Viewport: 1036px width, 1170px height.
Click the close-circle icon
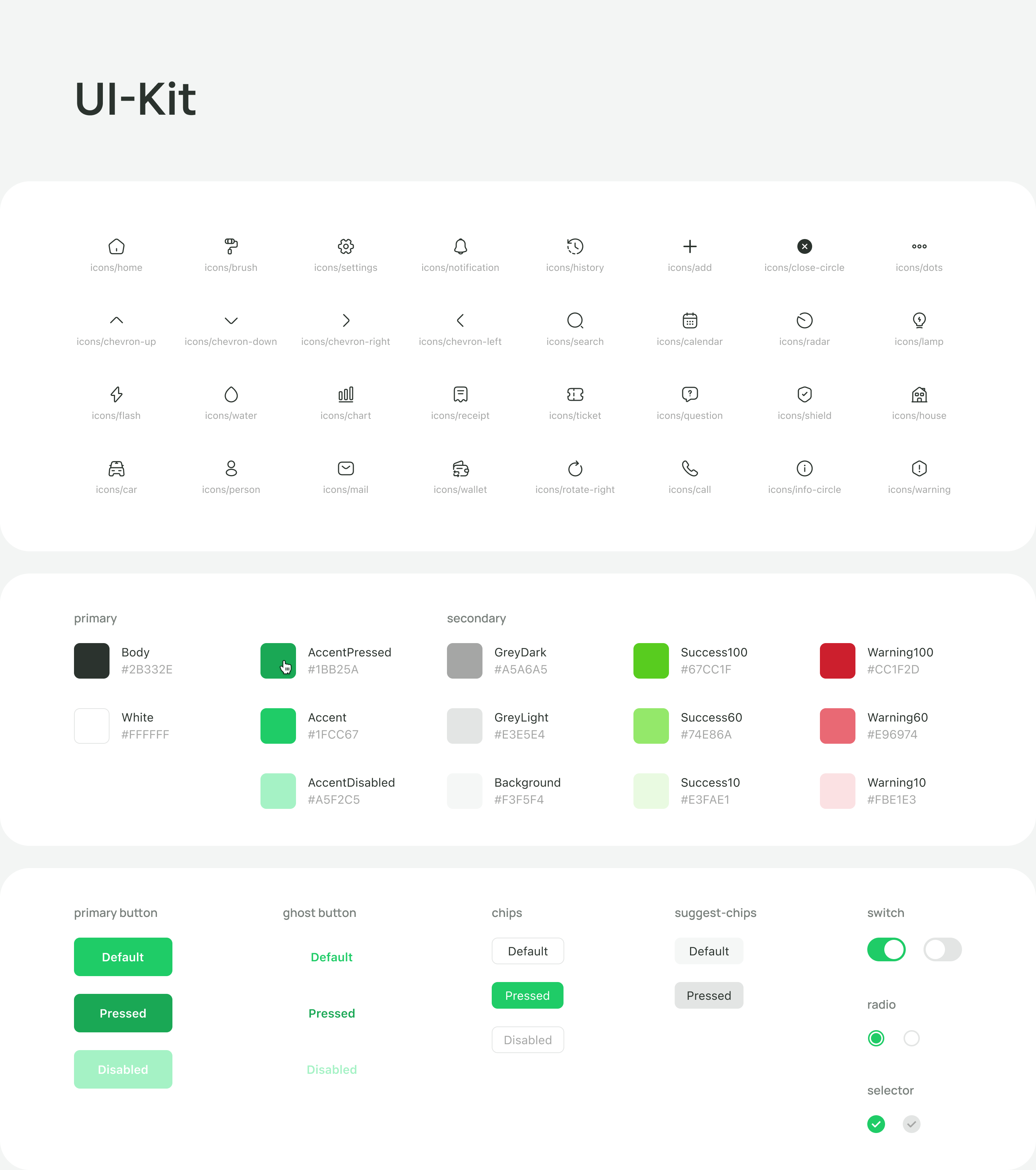[804, 246]
